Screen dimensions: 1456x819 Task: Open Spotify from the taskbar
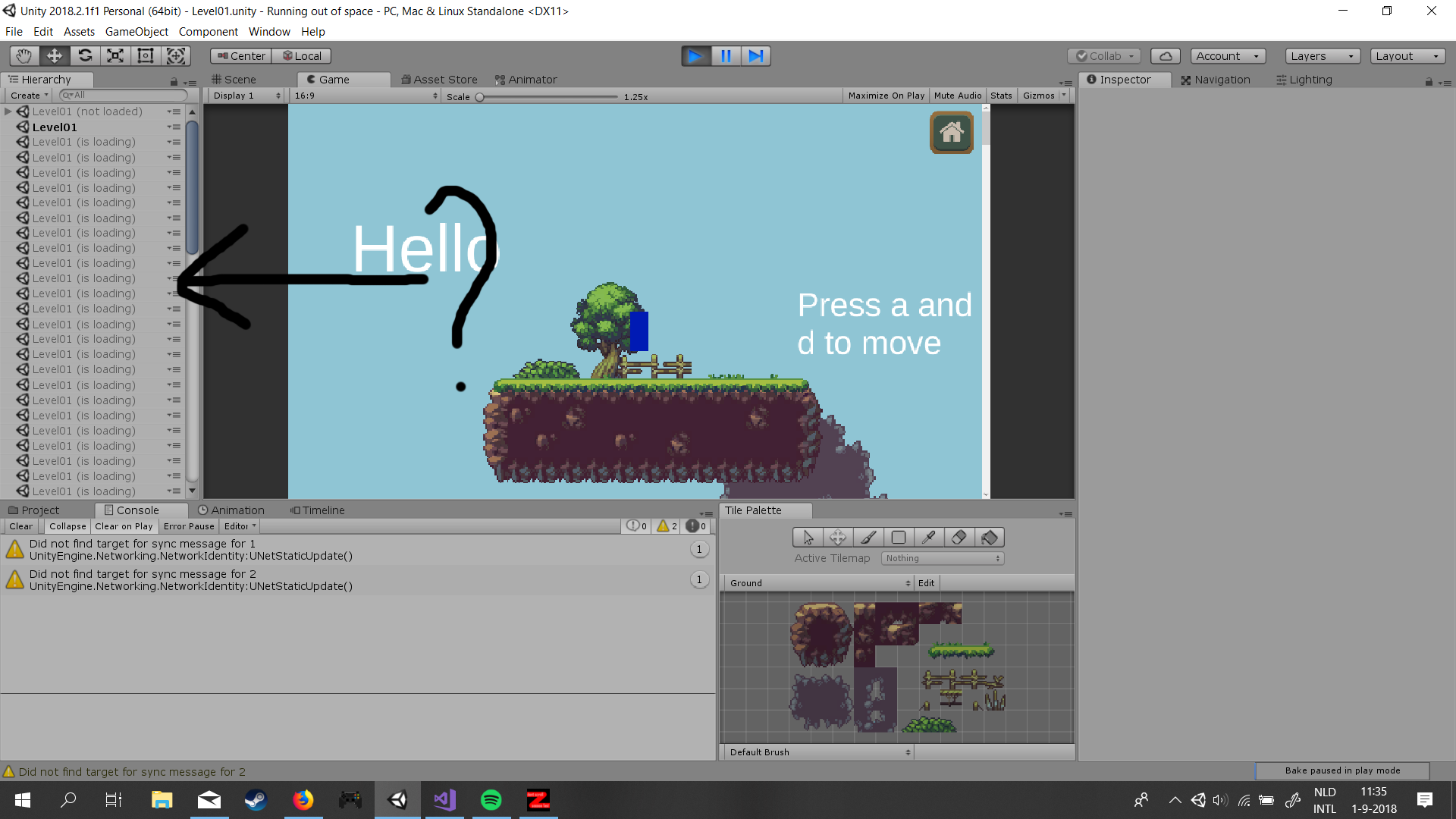[x=491, y=800]
